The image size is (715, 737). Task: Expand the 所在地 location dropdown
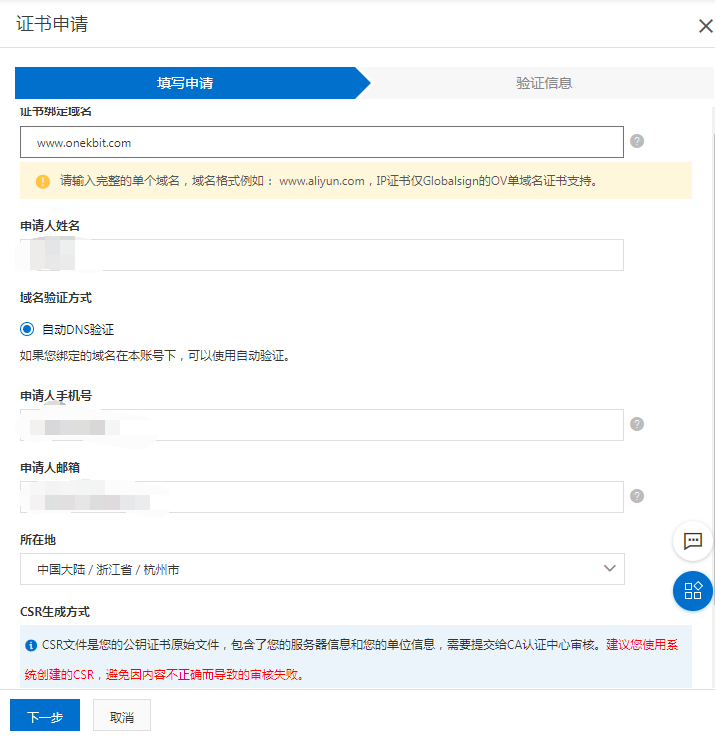(322, 569)
